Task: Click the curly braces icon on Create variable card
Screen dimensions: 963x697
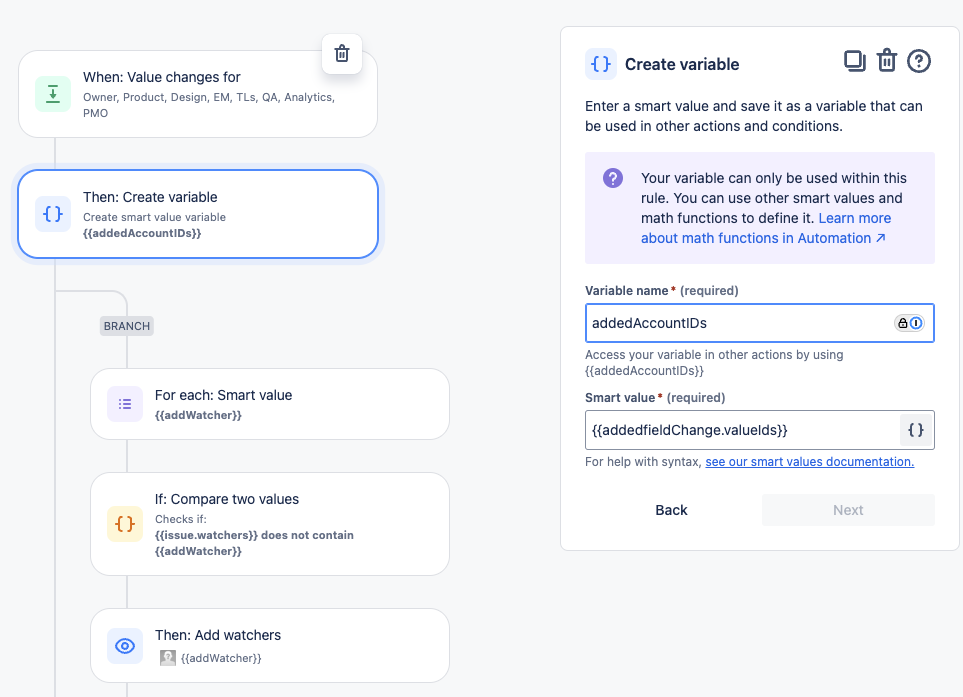Action: 53,214
